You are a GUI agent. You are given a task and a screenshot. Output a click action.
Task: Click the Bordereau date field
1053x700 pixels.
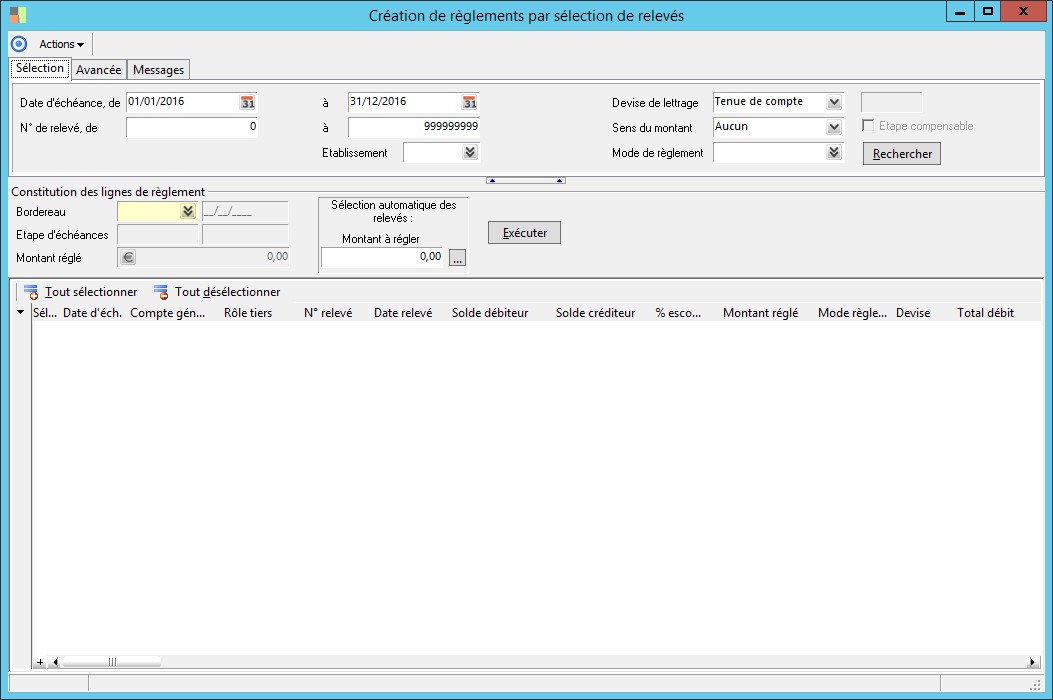click(245, 212)
